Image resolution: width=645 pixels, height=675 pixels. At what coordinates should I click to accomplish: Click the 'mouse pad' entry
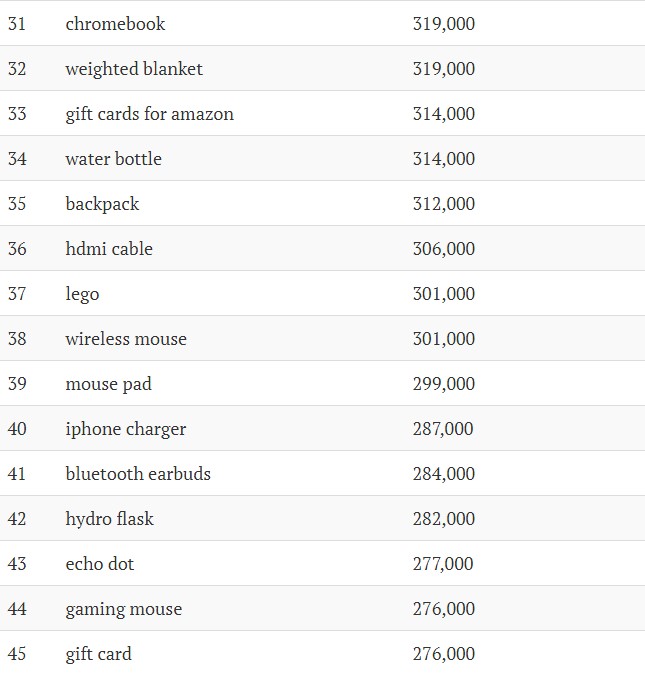[109, 384]
